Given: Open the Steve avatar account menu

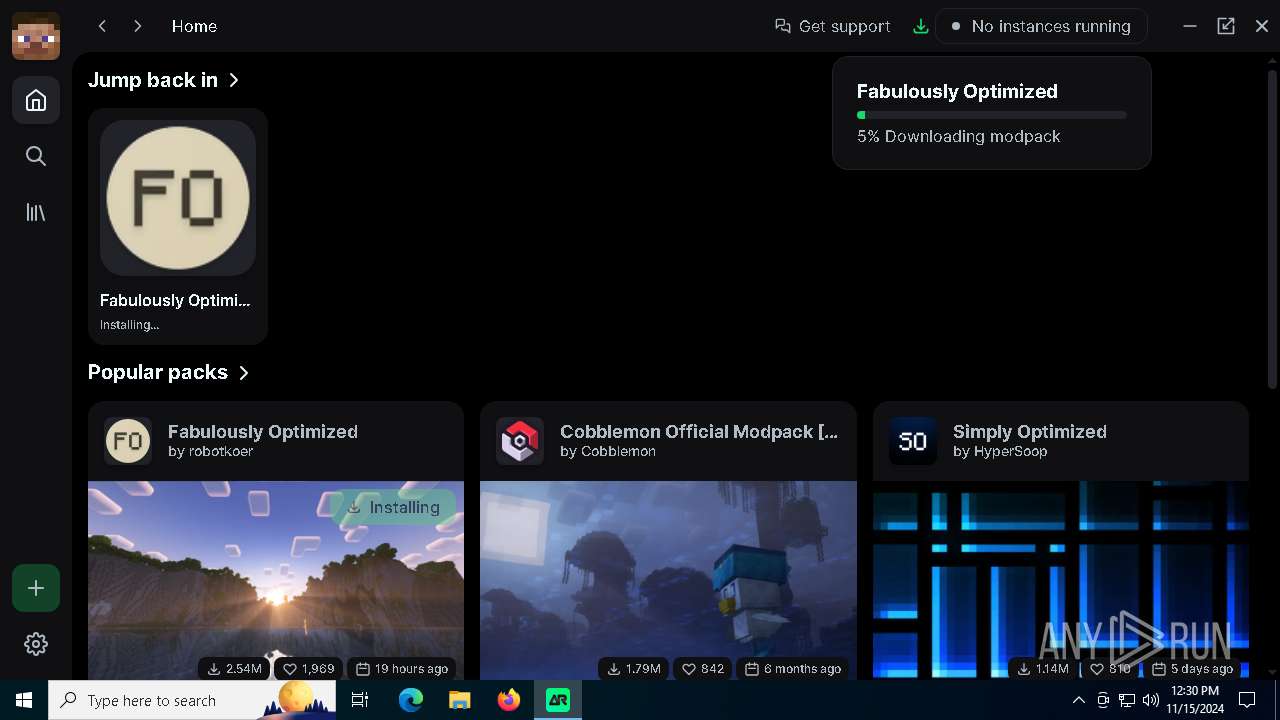Looking at the screenshot, I should tap(36, 36).
